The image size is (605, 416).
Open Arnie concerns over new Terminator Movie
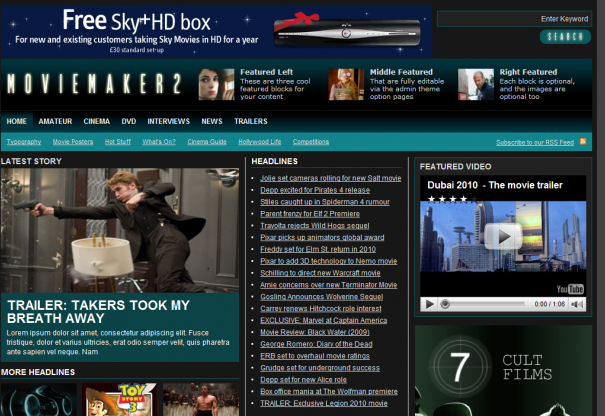point(328,285)
